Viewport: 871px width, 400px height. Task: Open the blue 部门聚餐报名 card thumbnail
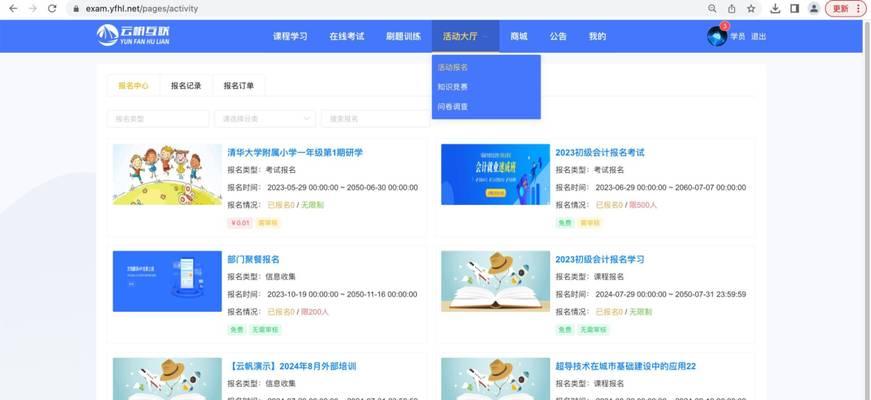pyautogui.click(x=167, y=281)
